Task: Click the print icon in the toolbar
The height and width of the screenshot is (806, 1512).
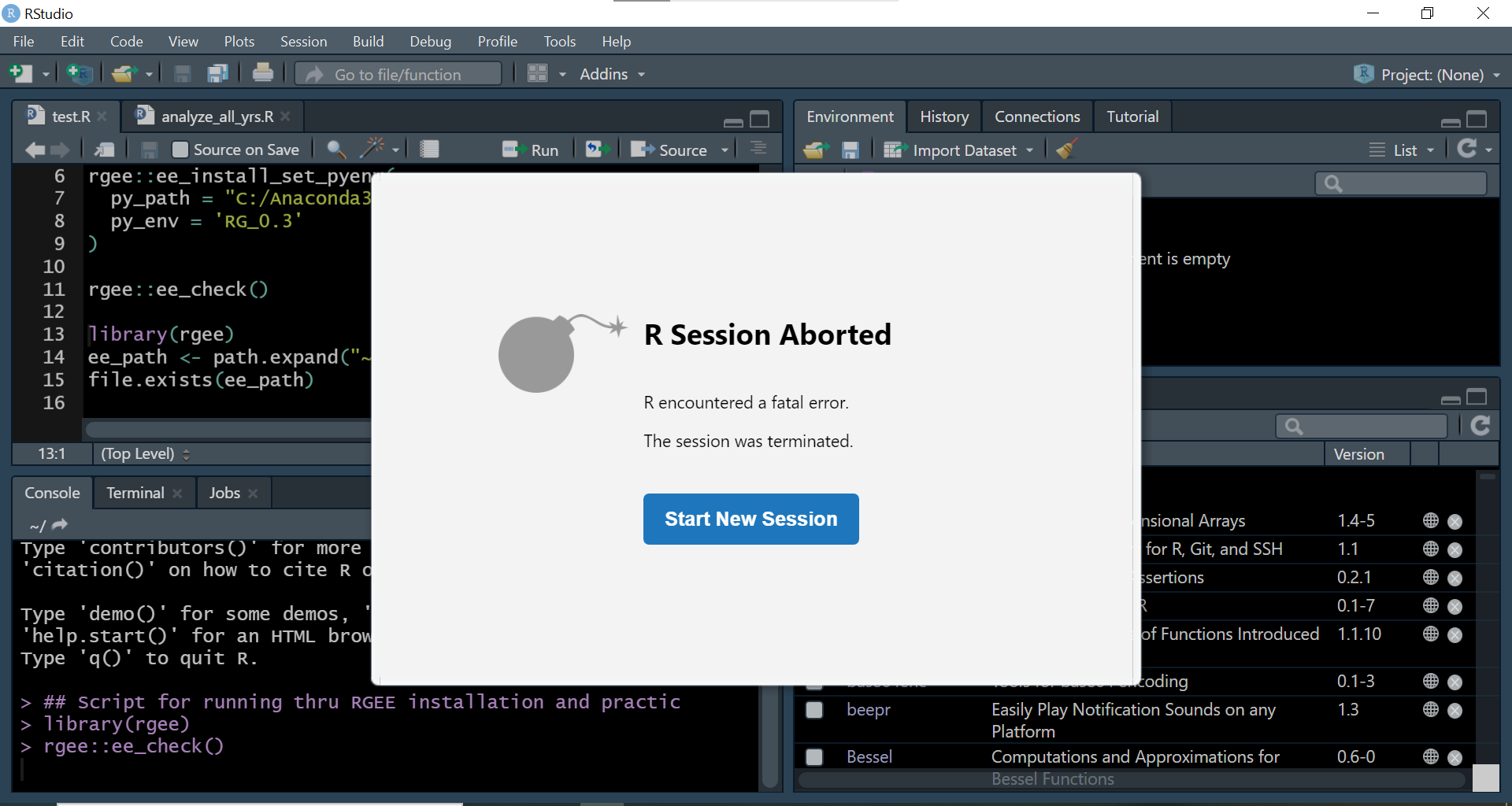Action: 262,72
